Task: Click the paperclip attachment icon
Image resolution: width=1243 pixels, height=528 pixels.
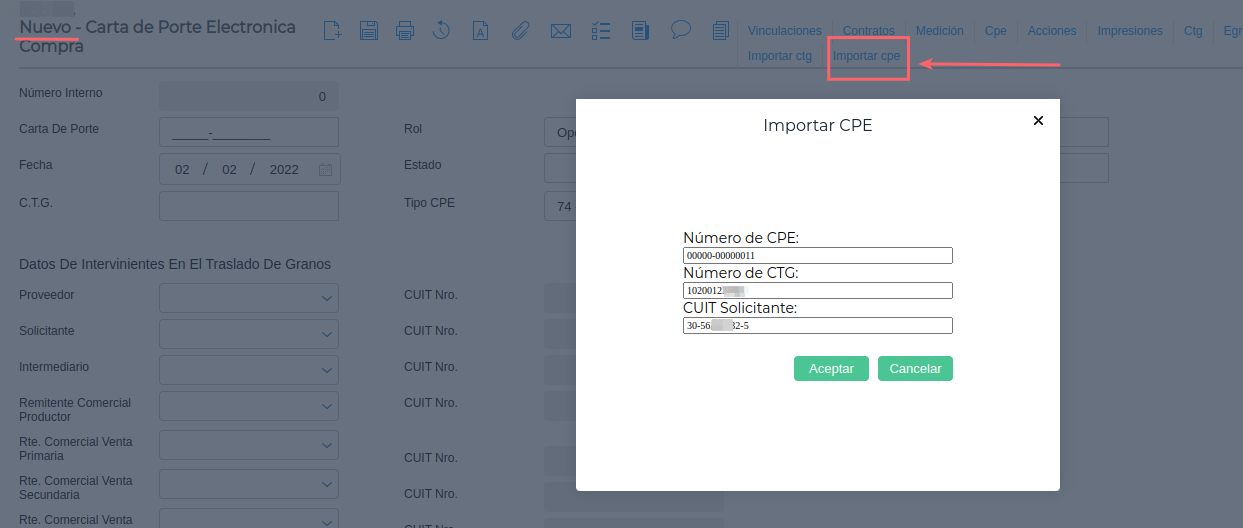Action: 520,31
